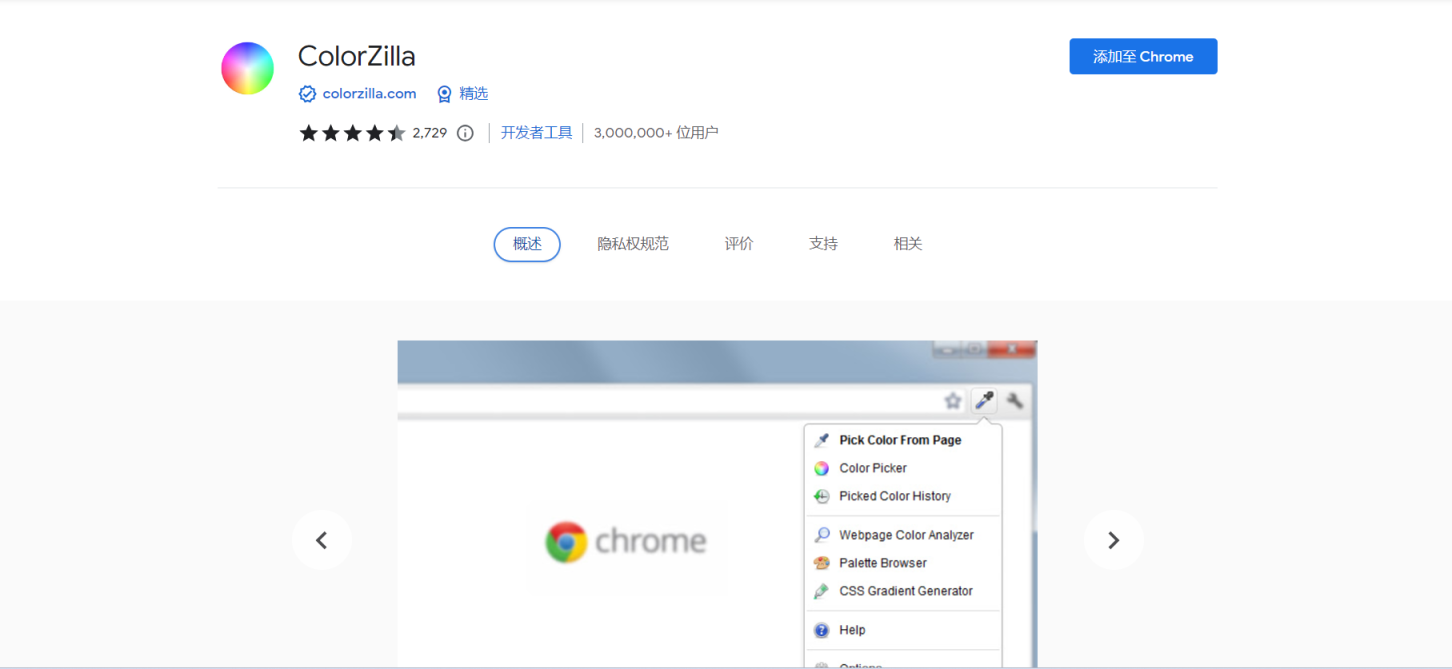Image resolution: width=1452 pixels, height=669 pixels.
Task: Select Webpage Color Analyzer
Action: [906, 535]
